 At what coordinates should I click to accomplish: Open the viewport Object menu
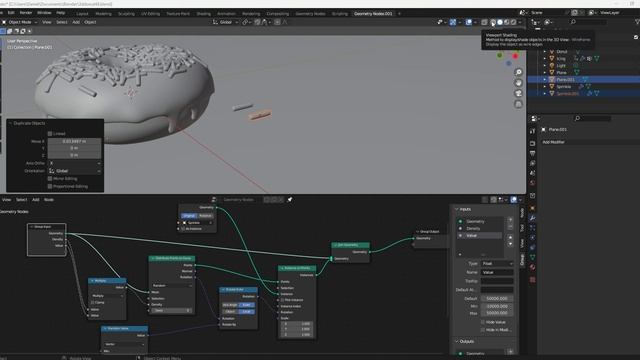coord(90,22)
